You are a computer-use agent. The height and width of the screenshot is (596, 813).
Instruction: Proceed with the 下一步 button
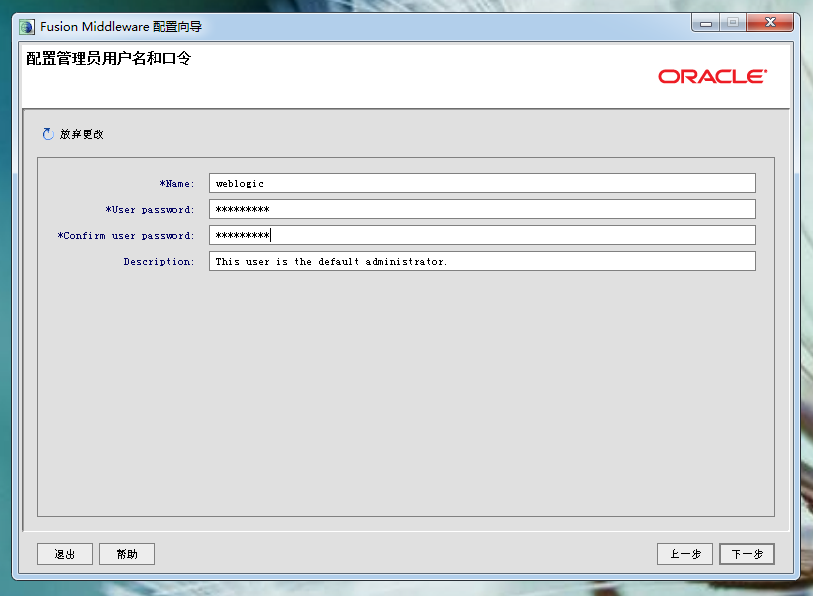coord(747,554)
